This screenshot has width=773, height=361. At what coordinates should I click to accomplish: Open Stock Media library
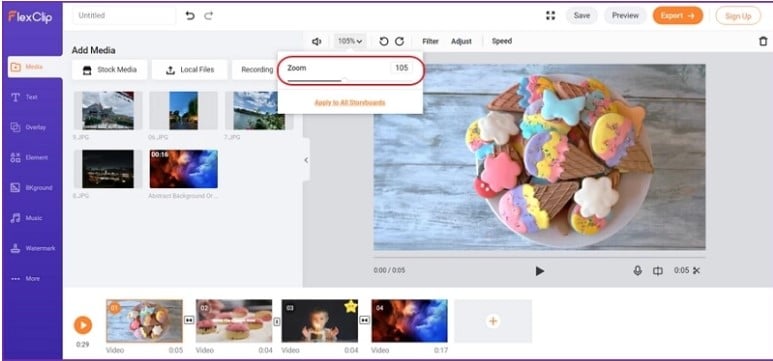click(109, 70)
